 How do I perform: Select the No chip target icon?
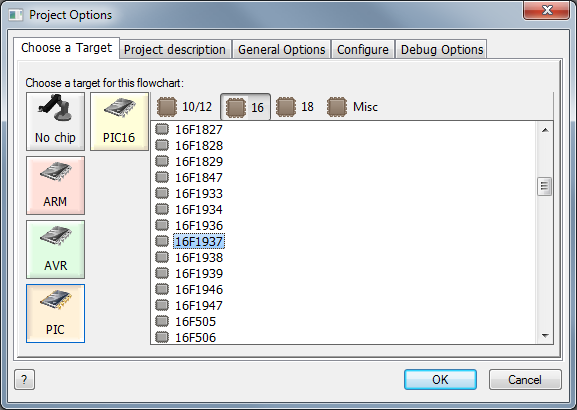pos(56,121)
